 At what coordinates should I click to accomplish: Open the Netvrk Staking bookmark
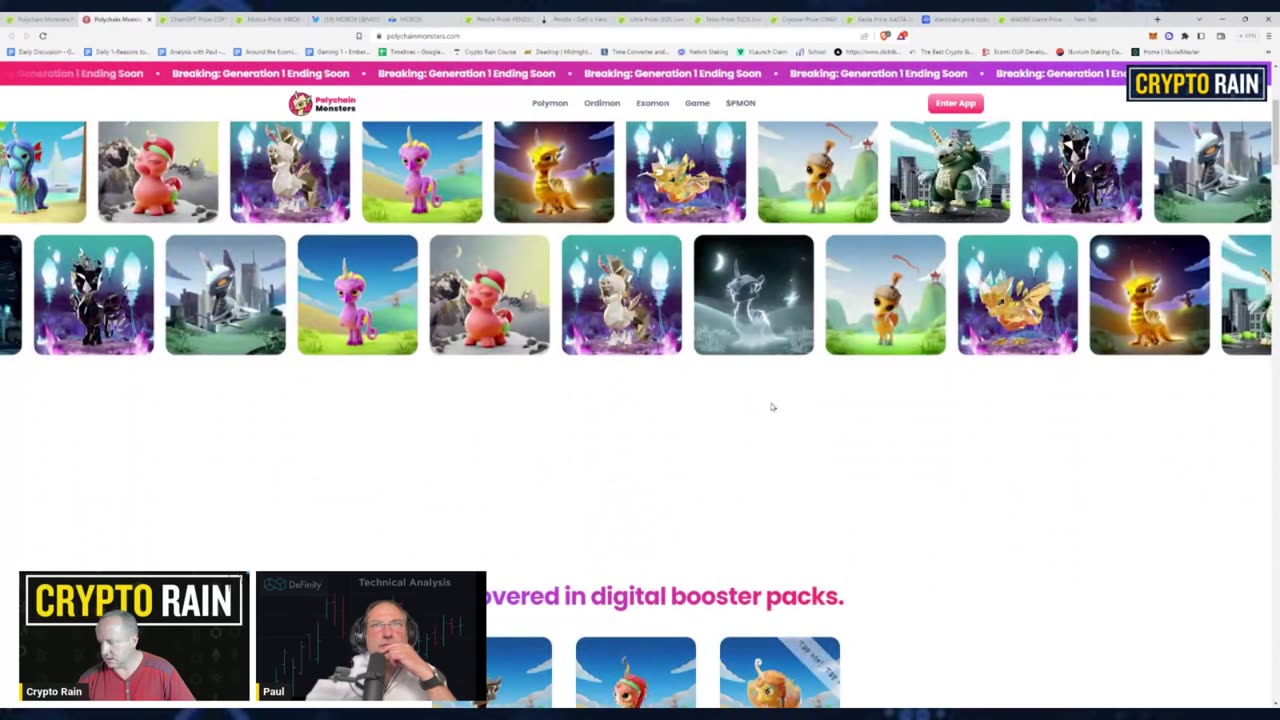[x=703, y=52]
